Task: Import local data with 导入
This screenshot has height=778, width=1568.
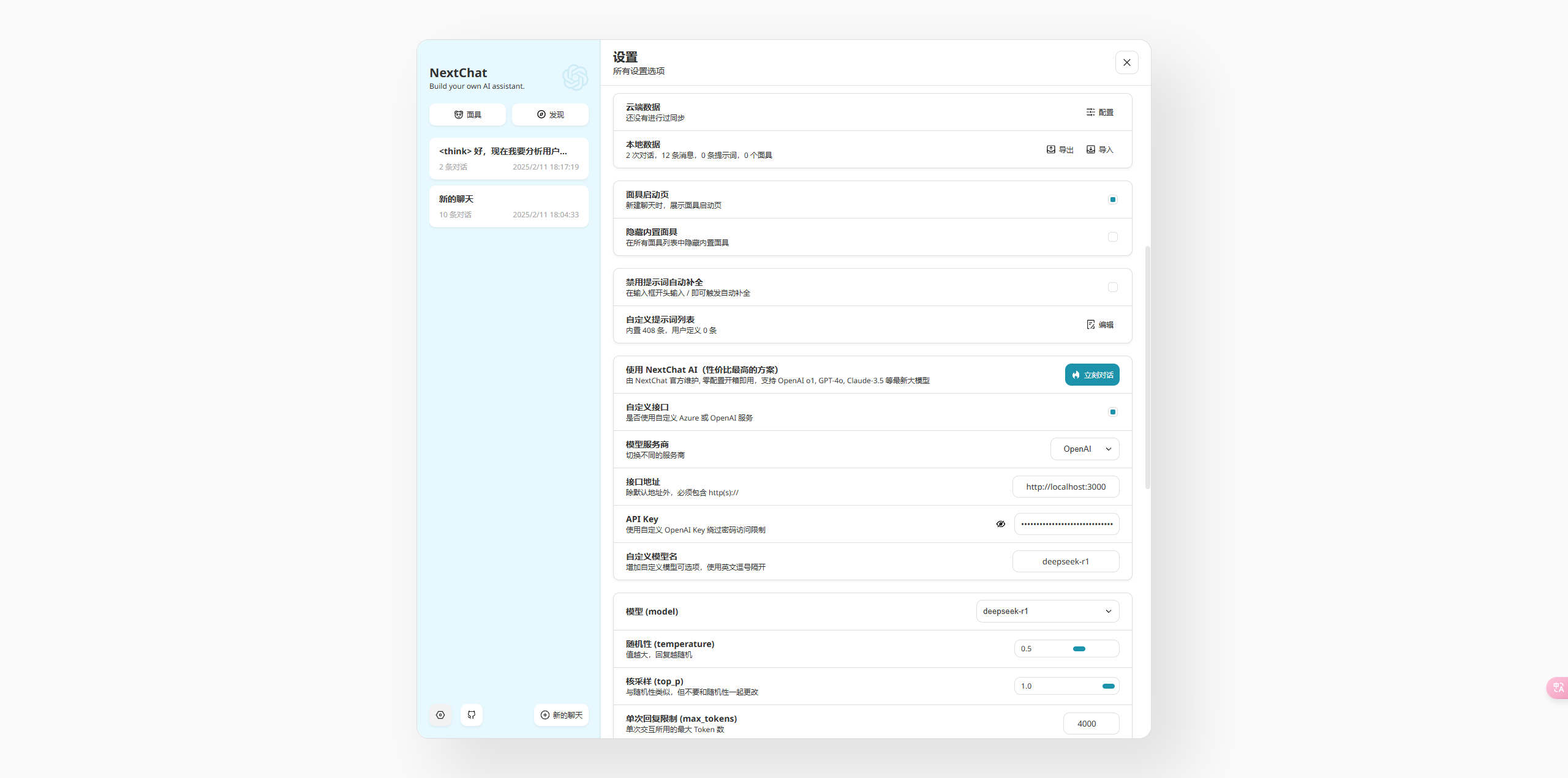Action: [x=1100, y=149]
